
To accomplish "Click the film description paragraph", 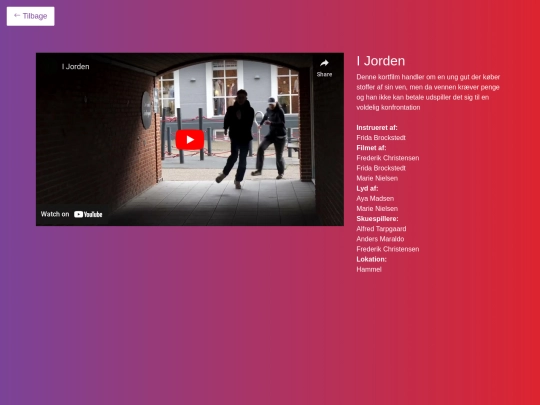I will (428, 92).
